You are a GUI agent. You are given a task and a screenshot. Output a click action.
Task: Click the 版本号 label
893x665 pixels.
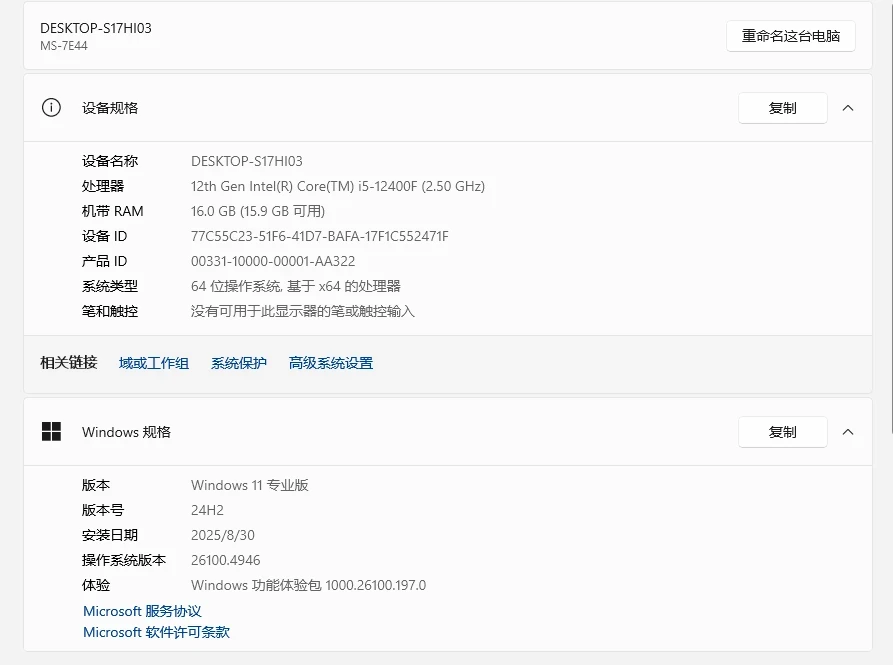(x=103, y=511)
